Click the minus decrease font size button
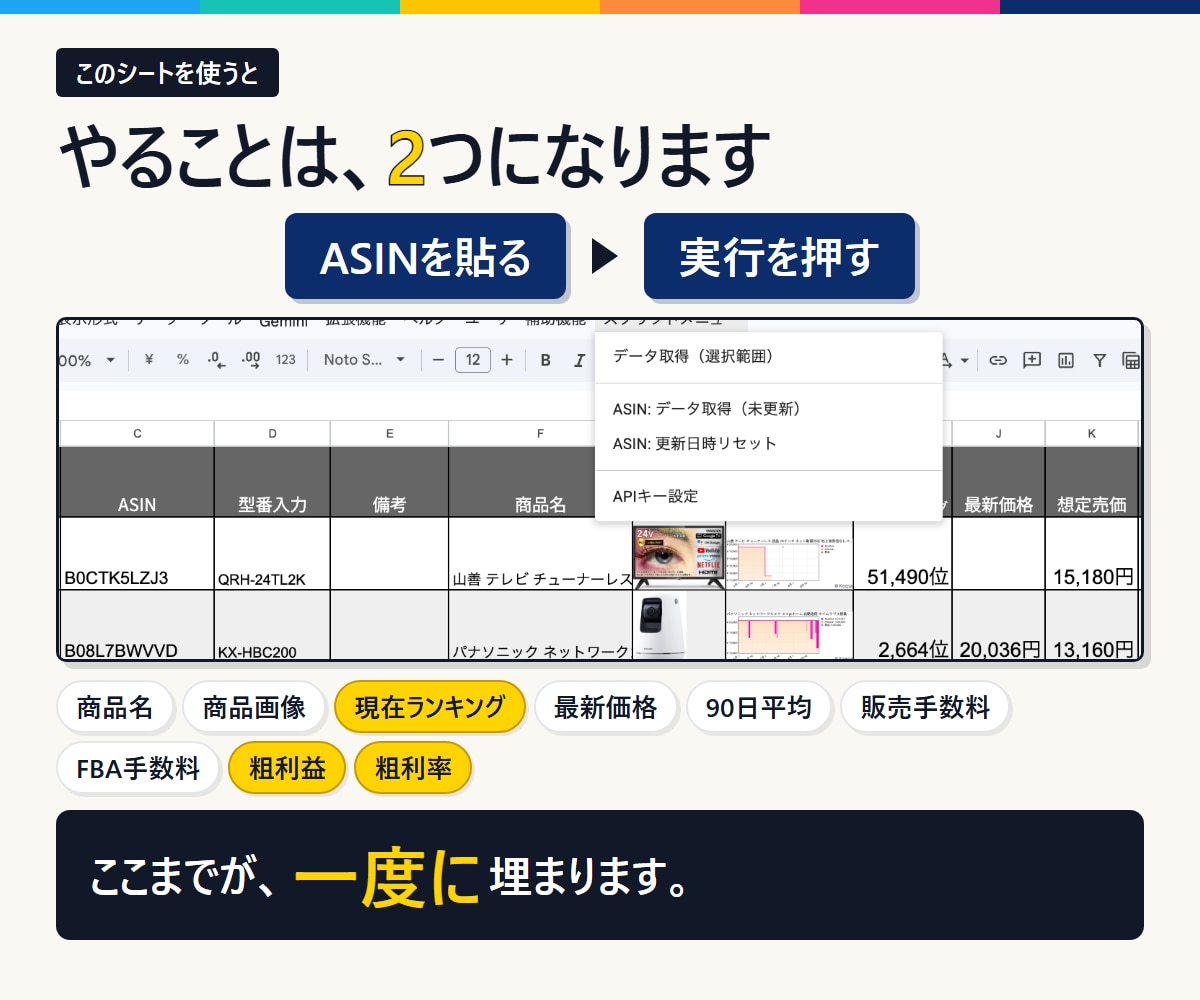1200x1000 pixels. [x=438, y=360]
